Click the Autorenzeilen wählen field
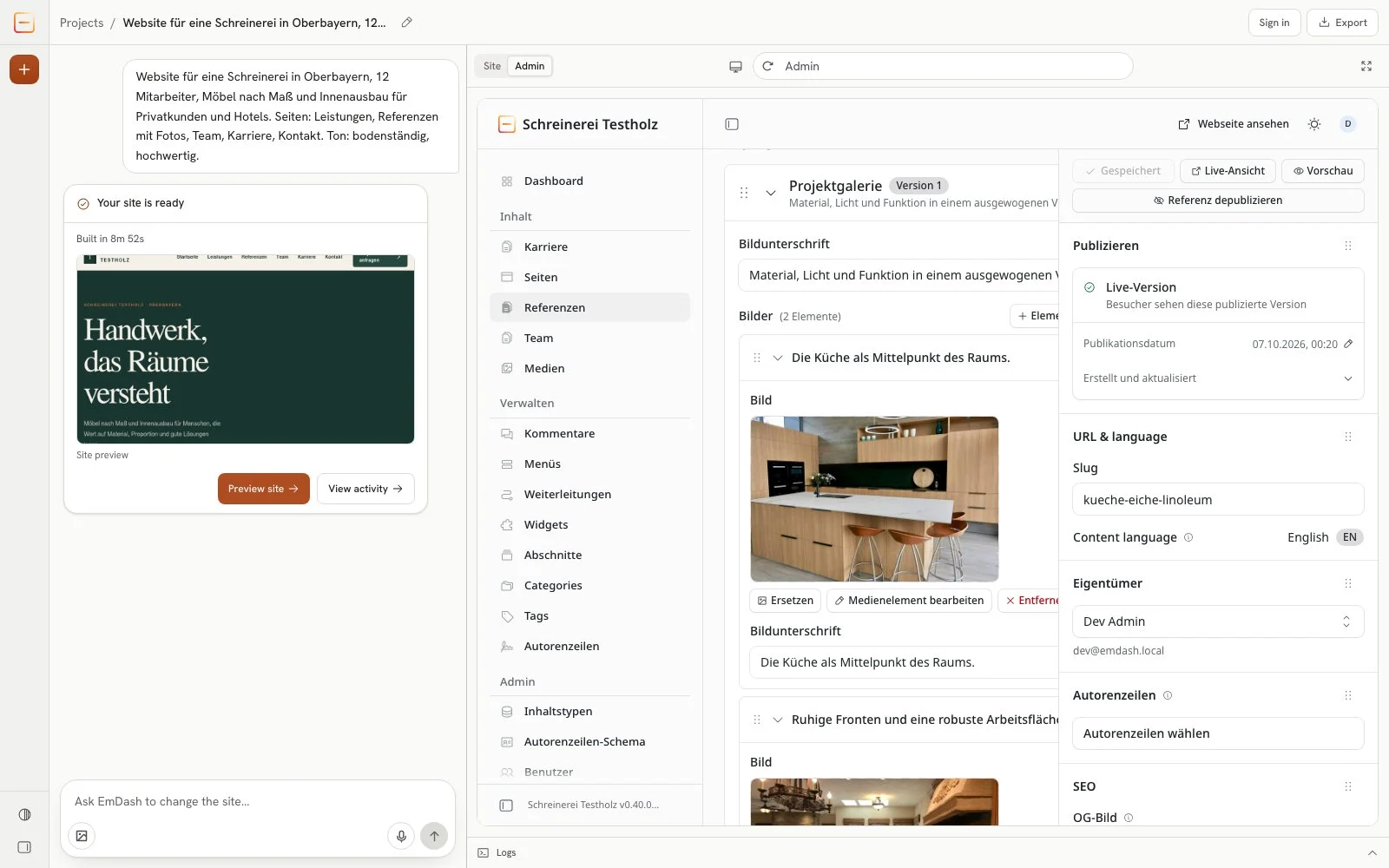 (1218, 733)
